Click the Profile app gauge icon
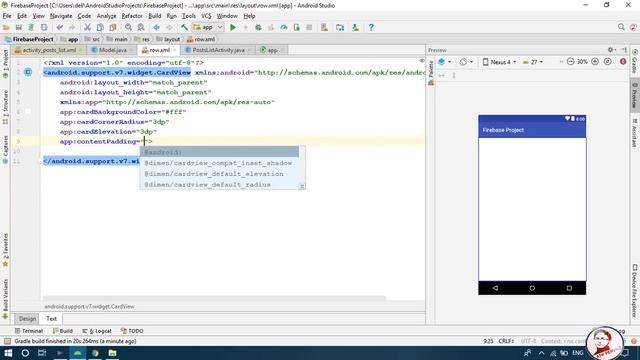Viewport: 640px width, 360px height. tap(284, 27)
